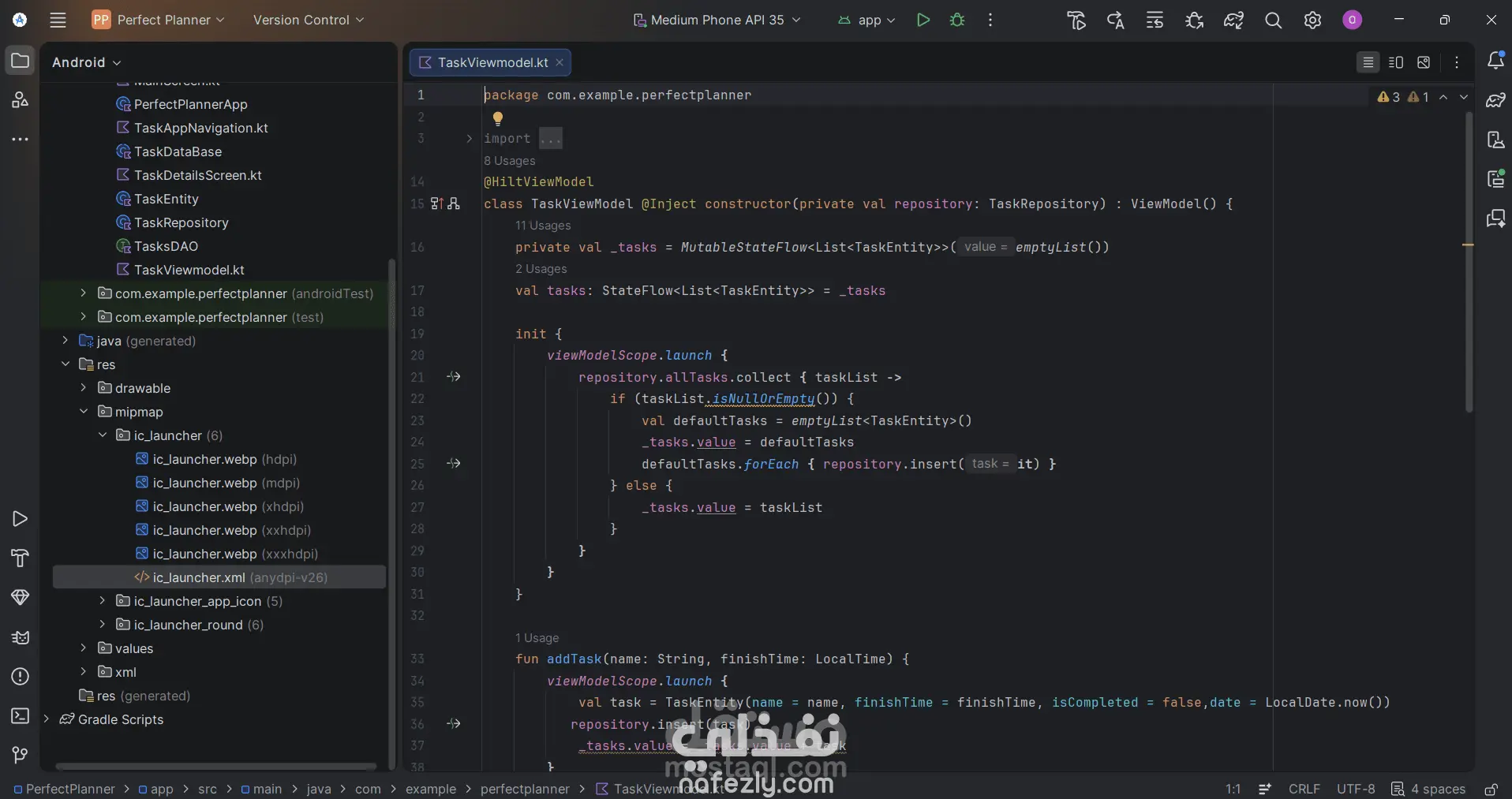Collapse the res folder
This screenshot has width=1512, height=799.
click(x=65, y=364)
